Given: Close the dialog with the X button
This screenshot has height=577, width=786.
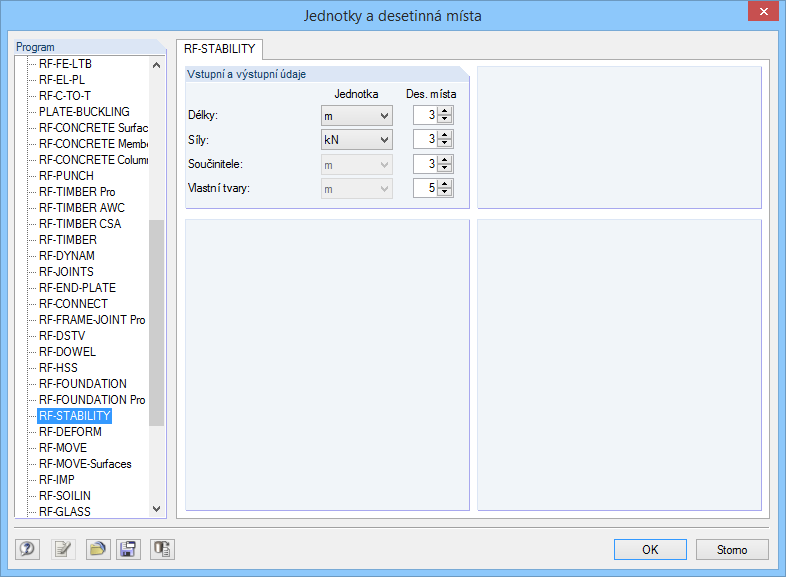Looking at the screenshot, I should click(763, 11).
